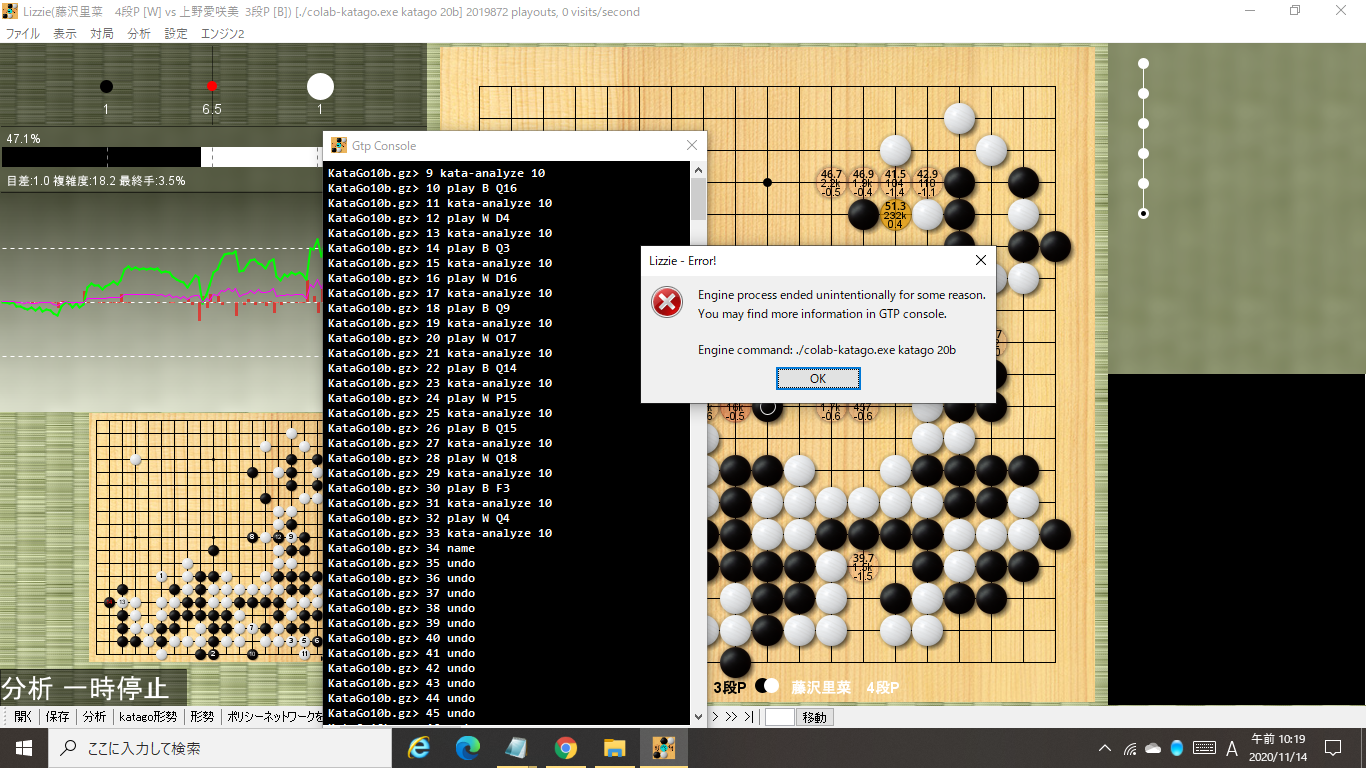Screen dimensions: 1366x768
Task: Open Internet Explorer from taskbar
Action: pos(420,747)
